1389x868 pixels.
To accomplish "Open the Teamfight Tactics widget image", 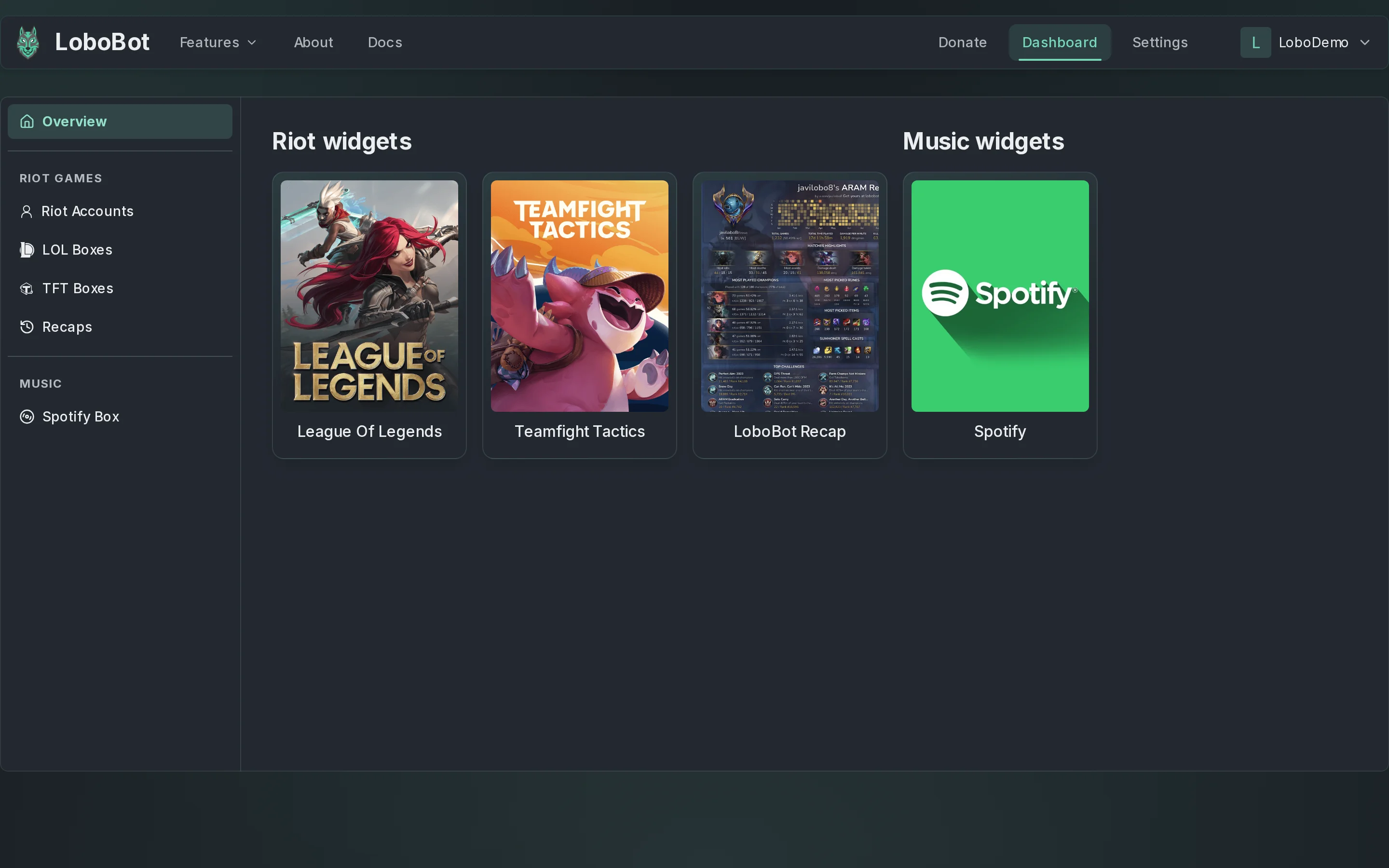I will click(x=580, y=296).
